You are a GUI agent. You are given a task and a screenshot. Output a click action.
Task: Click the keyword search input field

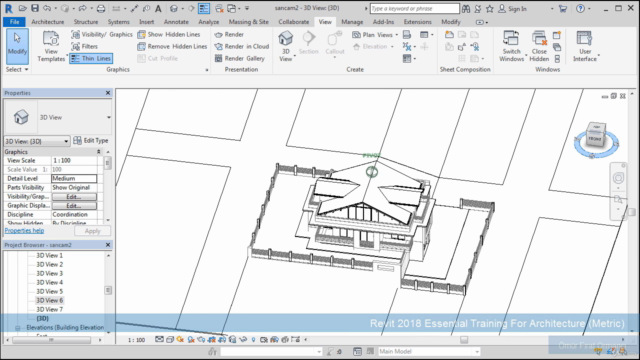pos(414,9)
